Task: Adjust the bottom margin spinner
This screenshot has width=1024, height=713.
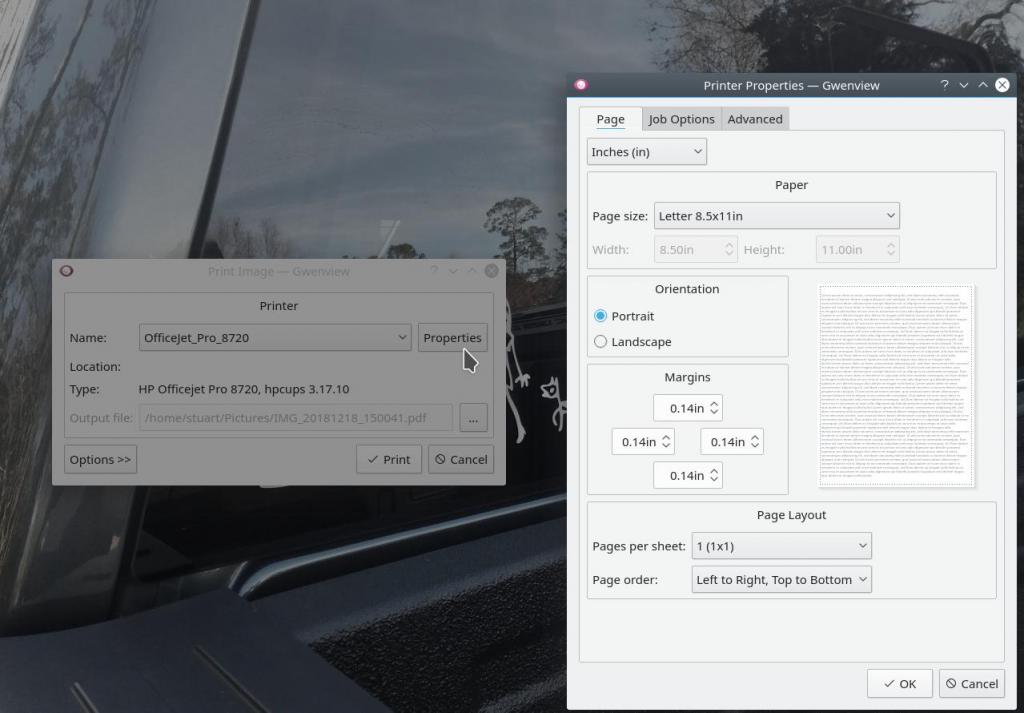Action: pos(687,476)
